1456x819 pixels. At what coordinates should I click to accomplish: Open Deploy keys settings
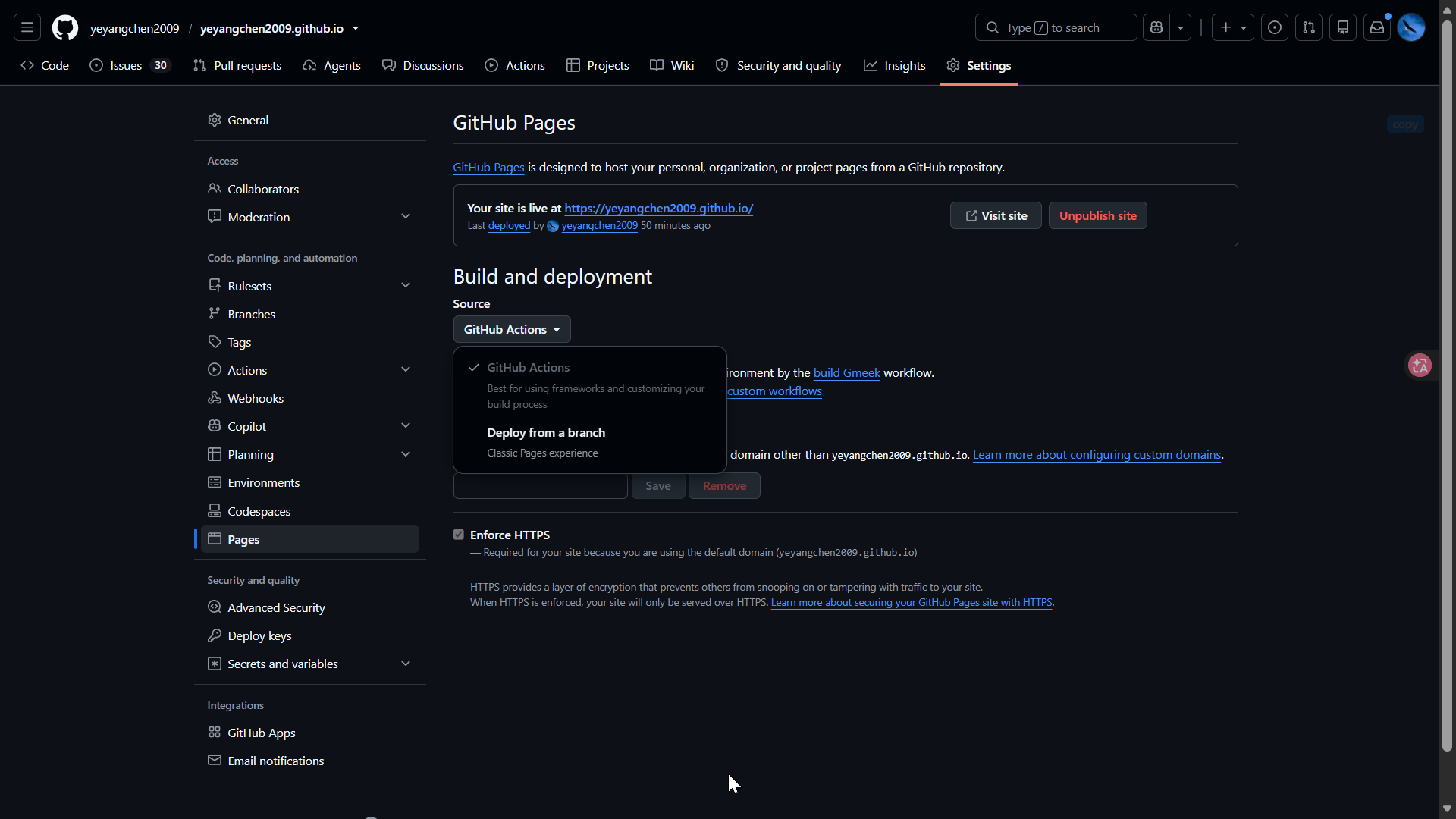[310, 636]
